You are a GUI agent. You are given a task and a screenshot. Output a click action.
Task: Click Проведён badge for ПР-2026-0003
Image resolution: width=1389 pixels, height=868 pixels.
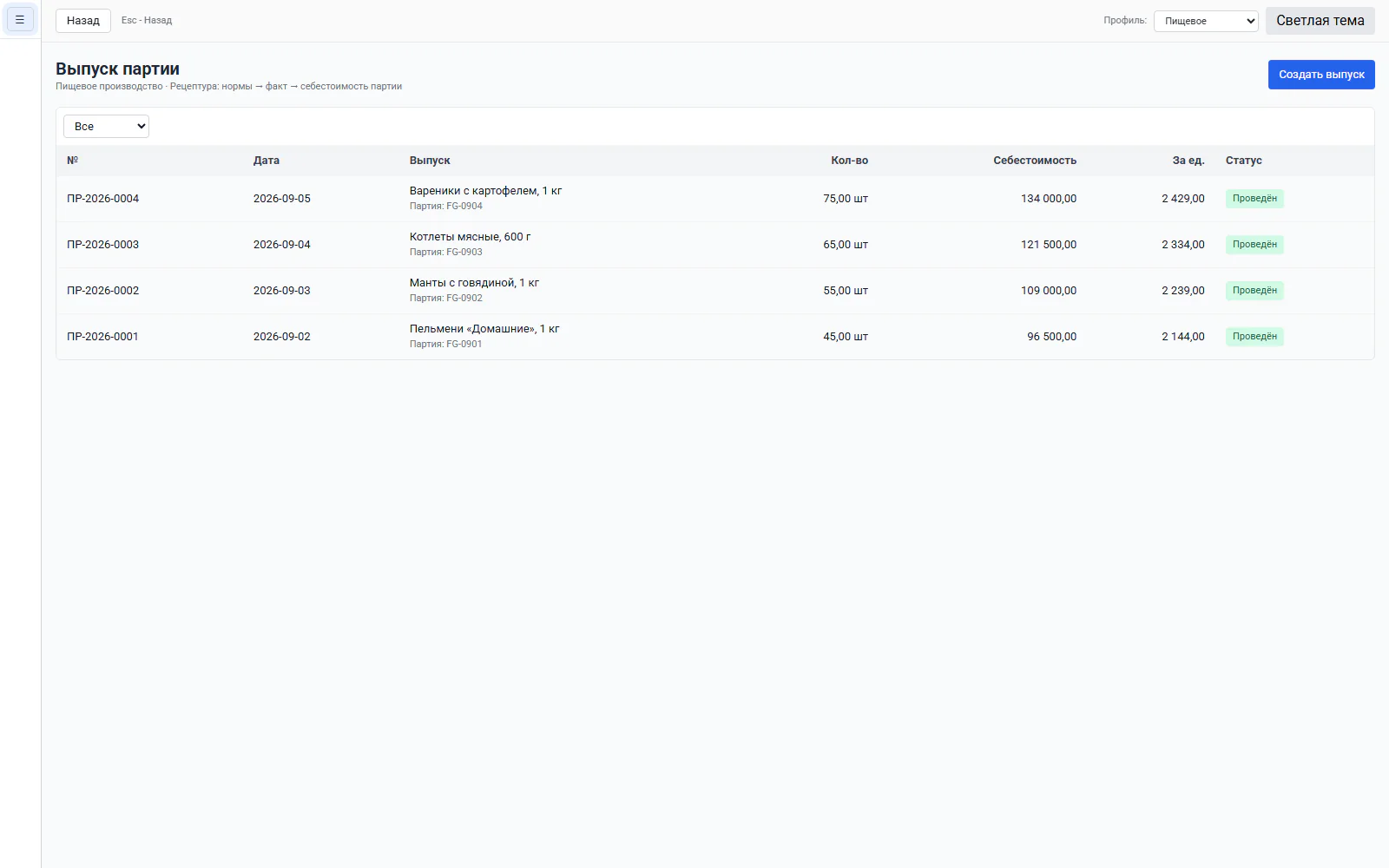click(1254, 245)
